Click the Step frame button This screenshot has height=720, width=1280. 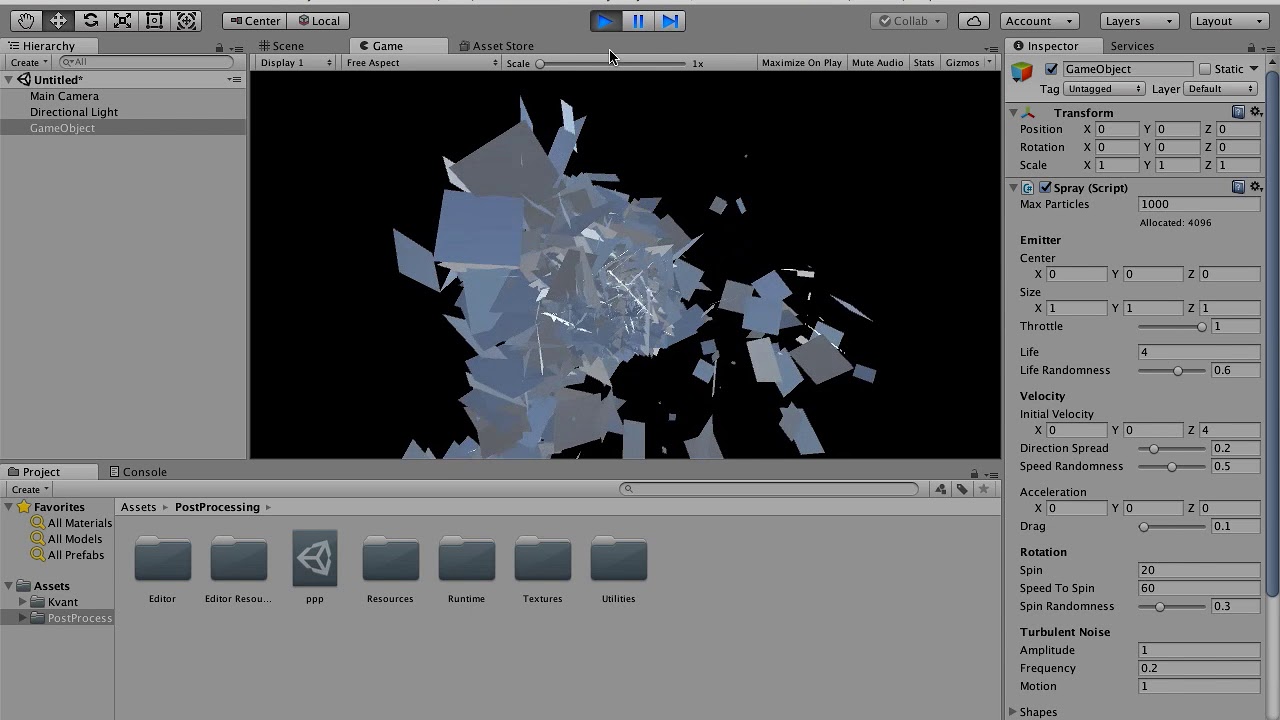point(670,20)
